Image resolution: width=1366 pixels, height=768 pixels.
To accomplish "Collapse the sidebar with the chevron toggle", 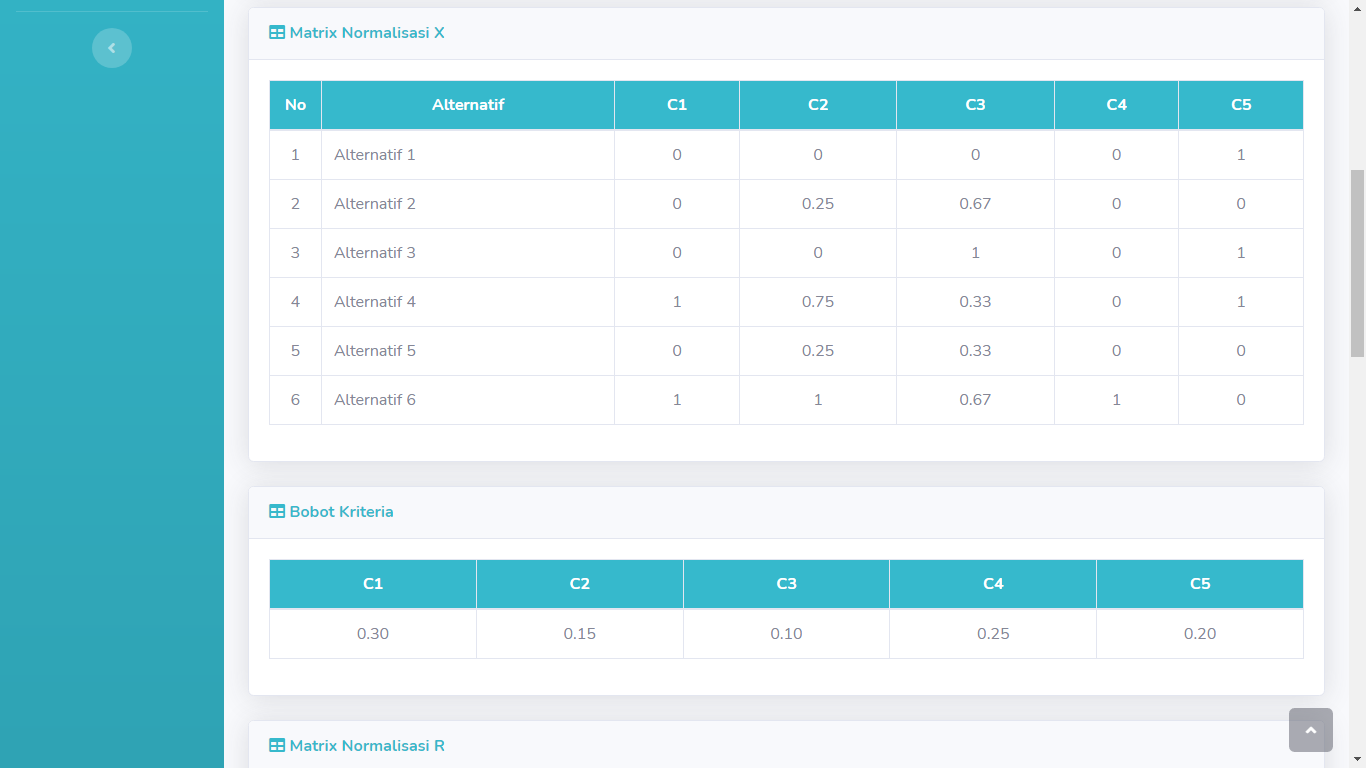I will 112,48.
